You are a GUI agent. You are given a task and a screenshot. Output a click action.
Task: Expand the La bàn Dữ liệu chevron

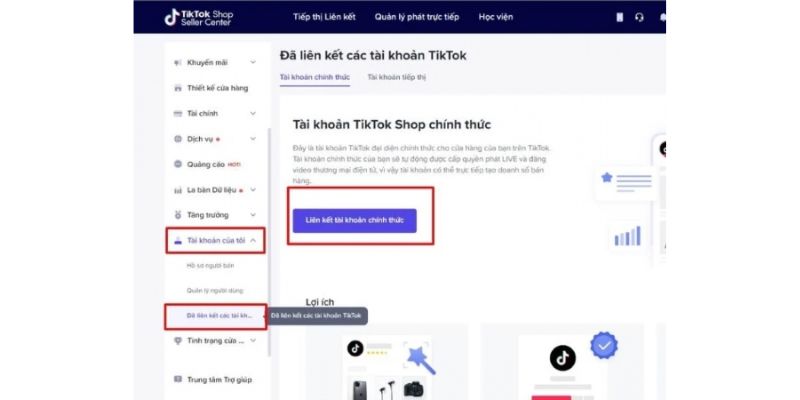tap(253, 190)
